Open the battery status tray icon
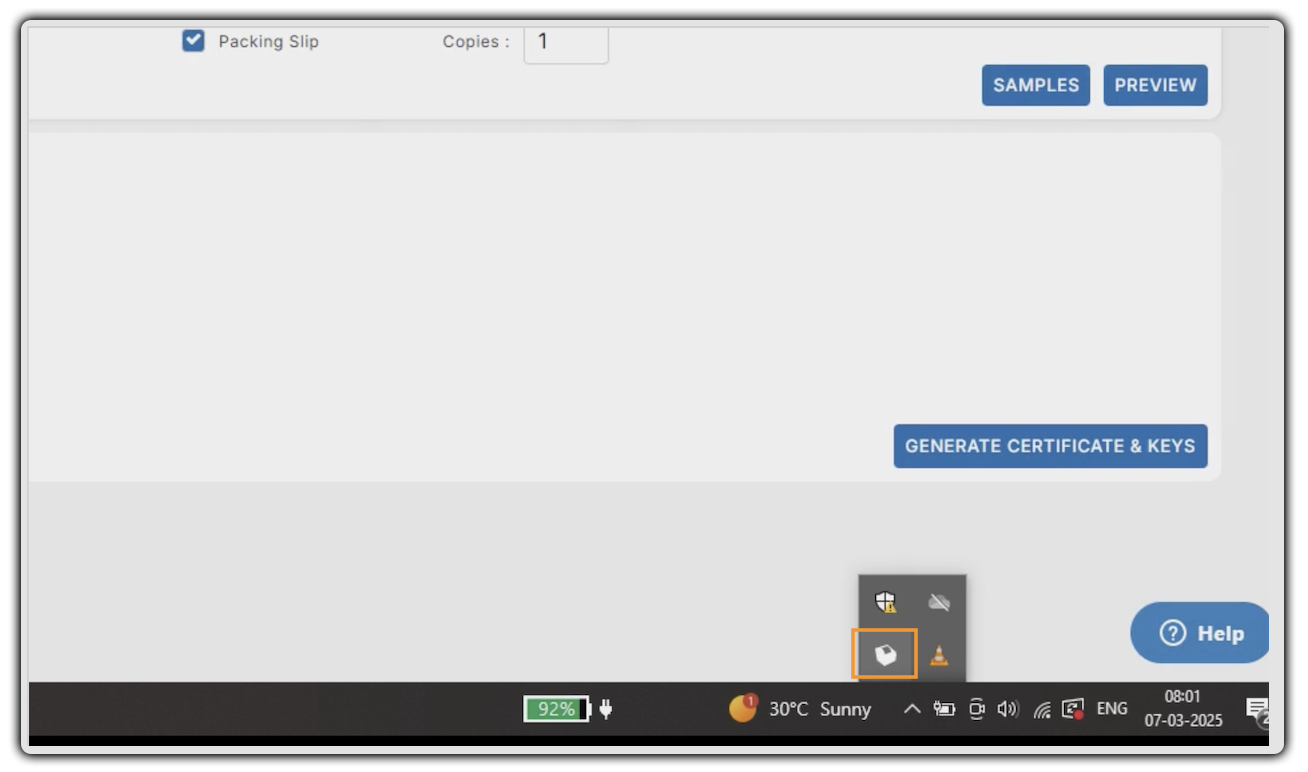Screen dimensions: 1308x772 (x=944, y=709)
